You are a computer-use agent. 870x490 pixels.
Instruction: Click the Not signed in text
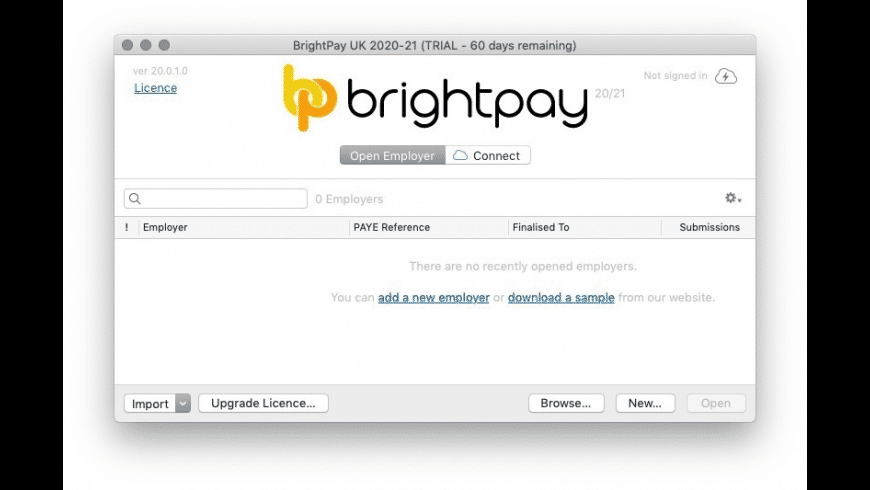[x=675, y=75]
